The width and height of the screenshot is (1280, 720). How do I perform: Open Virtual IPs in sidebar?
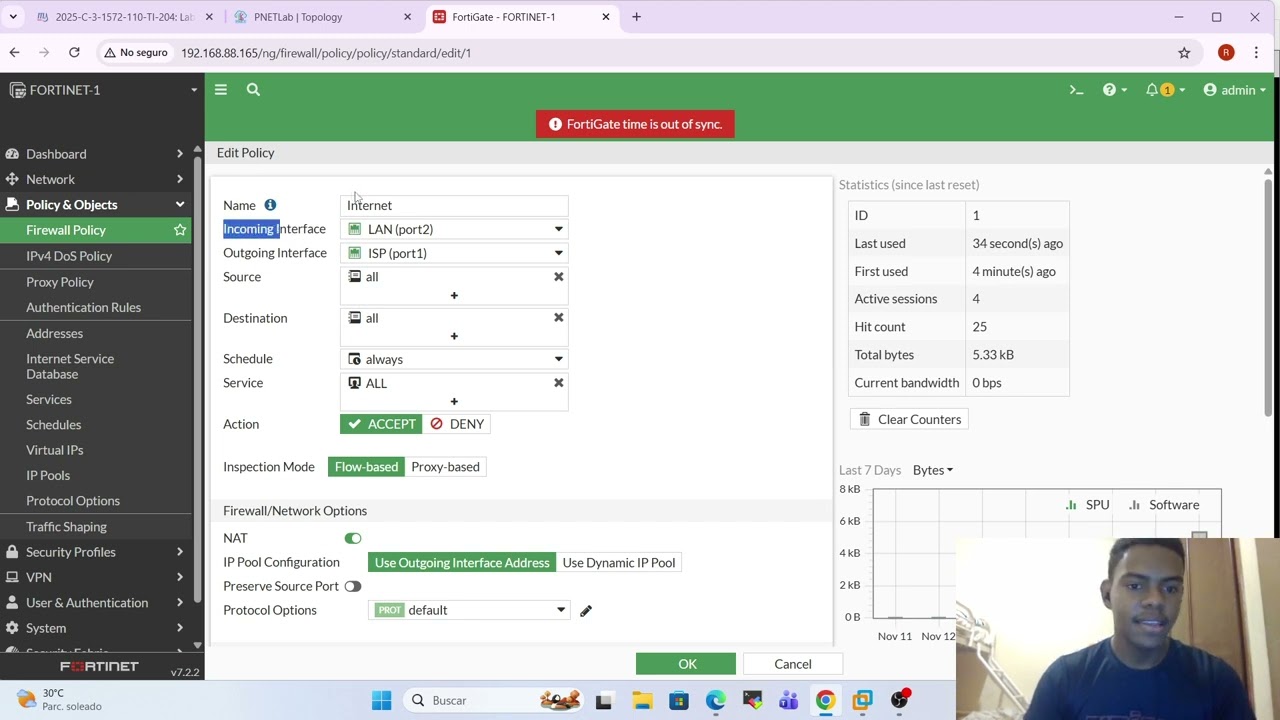coord(54,450)
